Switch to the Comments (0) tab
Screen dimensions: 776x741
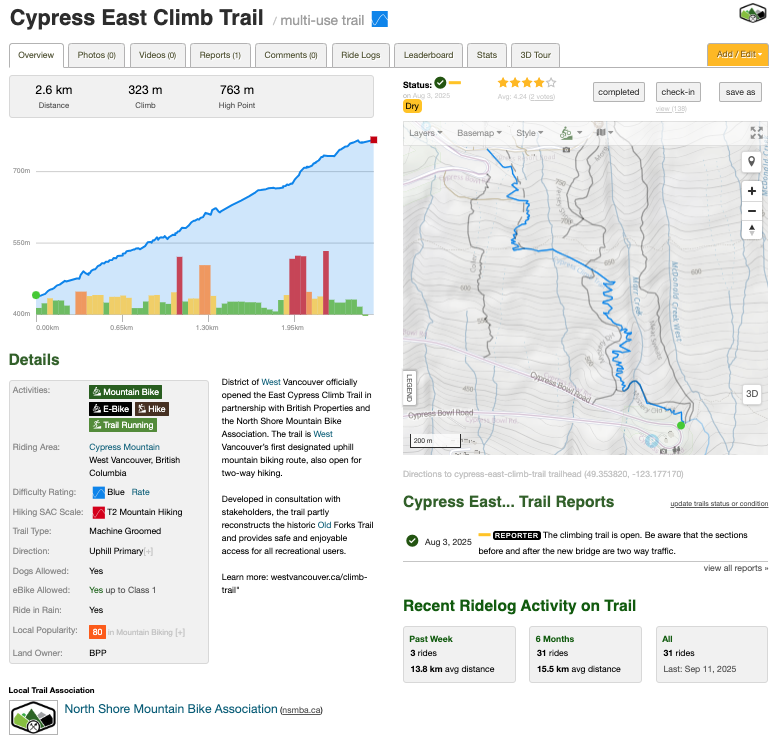click(291, 55)
